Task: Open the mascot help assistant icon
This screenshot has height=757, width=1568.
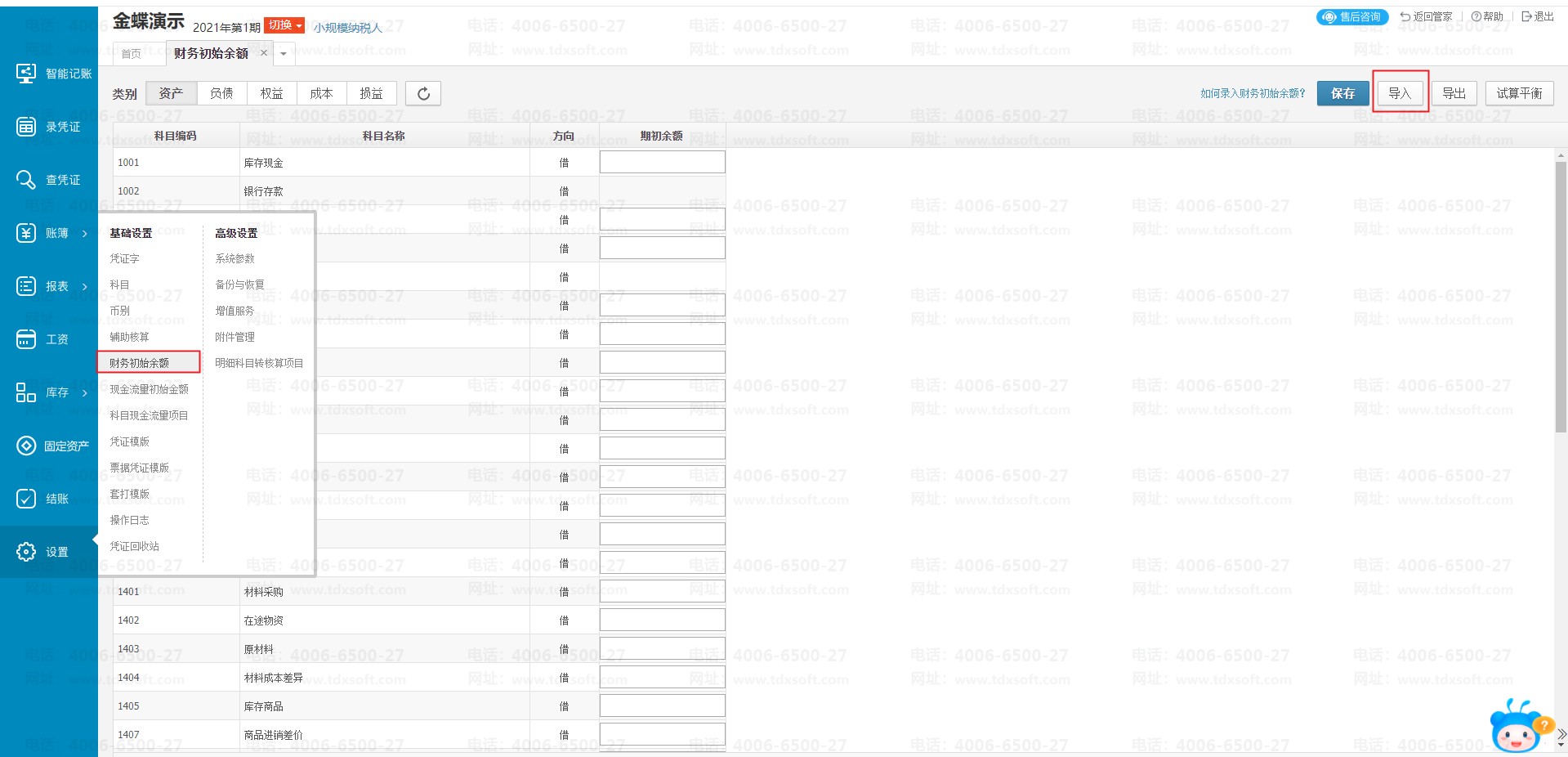Action: [x=1518, y=725]
